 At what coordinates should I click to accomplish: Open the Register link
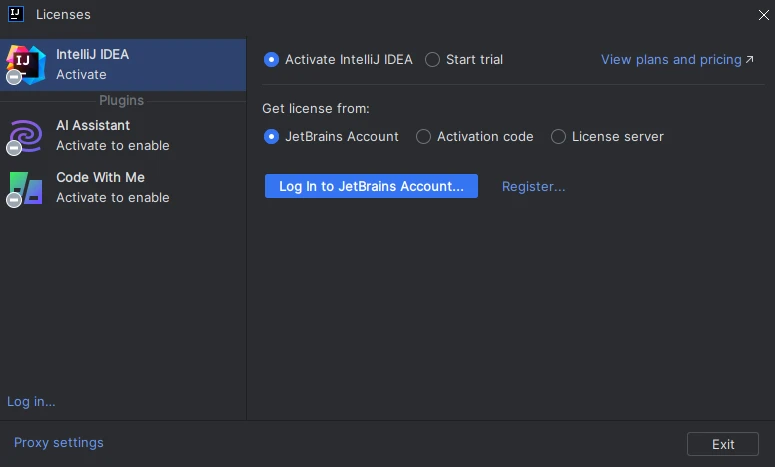click(x=533, y=187)
